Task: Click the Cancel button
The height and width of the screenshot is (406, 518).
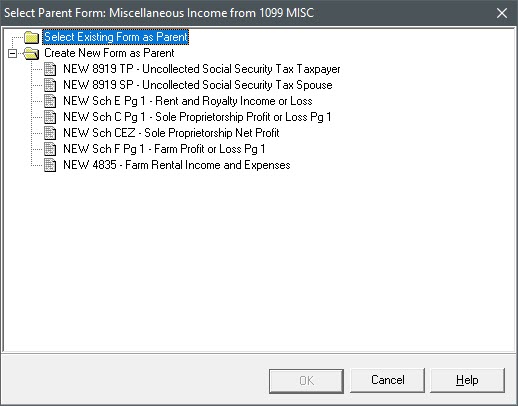Action: point(387,380)
